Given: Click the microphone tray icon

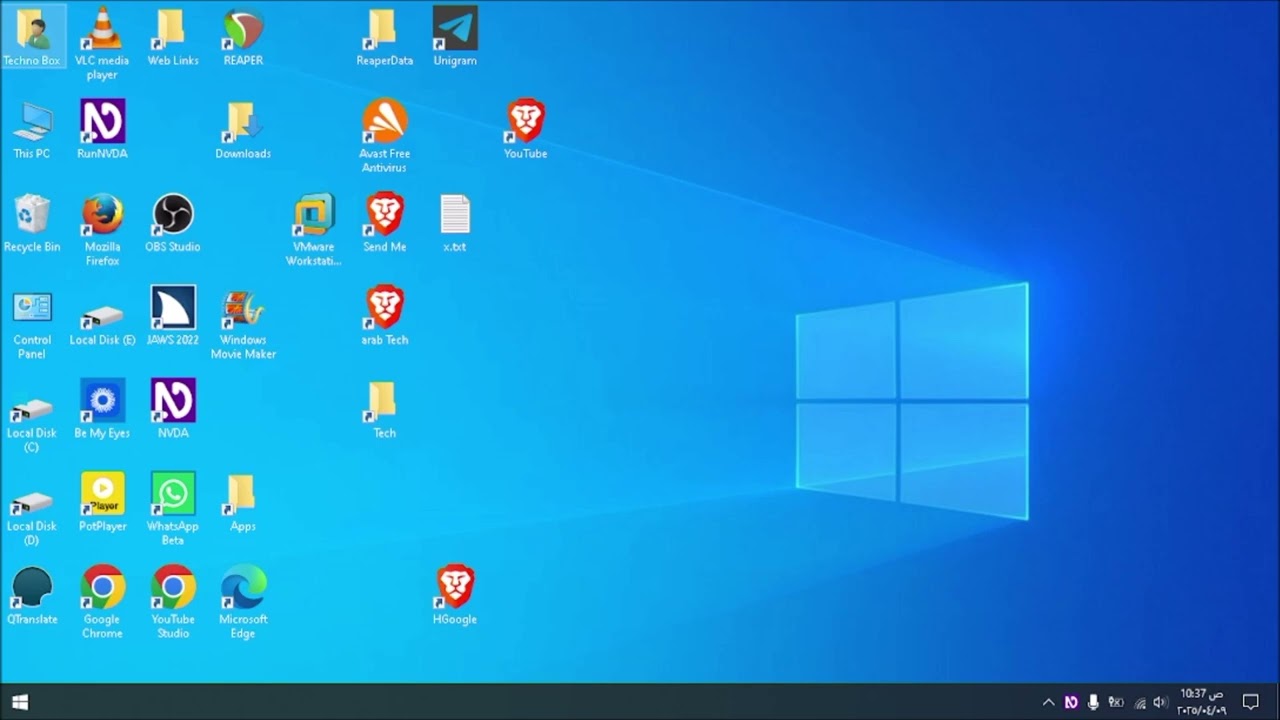Looking at the screenshot, I should [x=1094, y=702].
